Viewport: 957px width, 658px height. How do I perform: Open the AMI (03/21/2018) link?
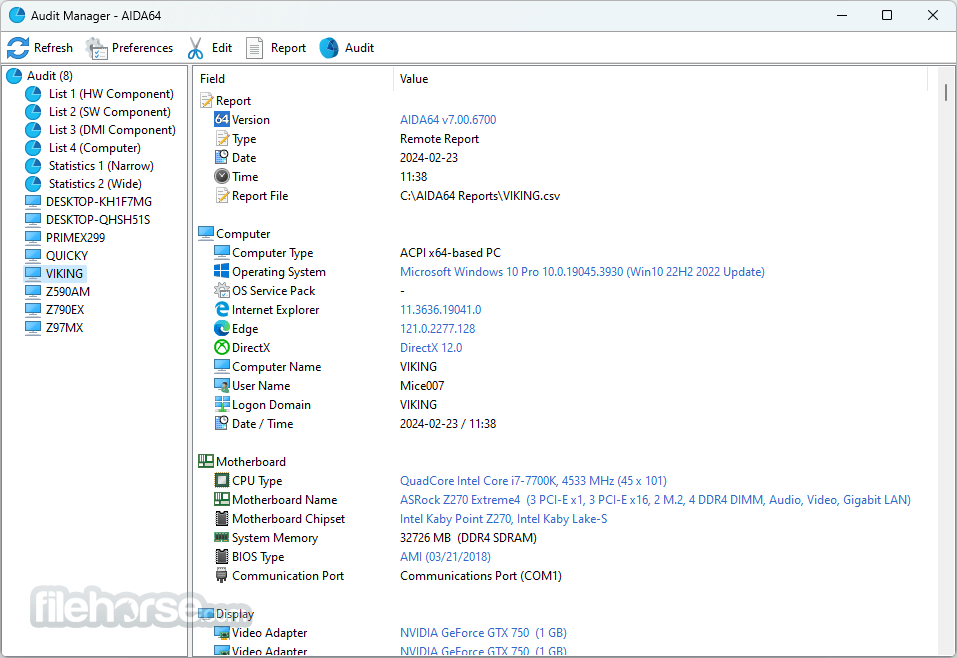tap(446, 557)
